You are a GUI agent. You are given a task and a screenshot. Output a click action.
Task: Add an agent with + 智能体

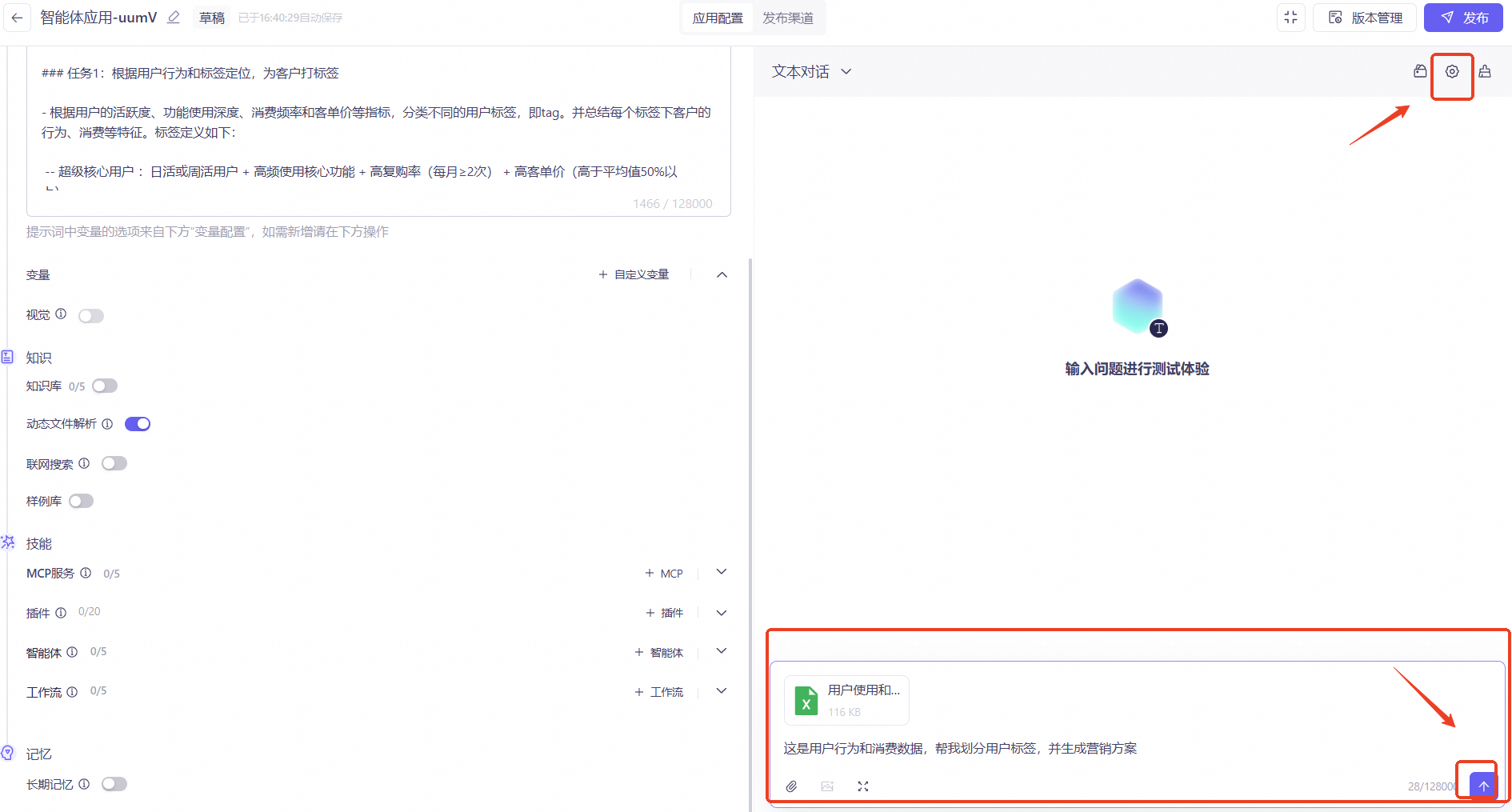(x=658, y=652)
